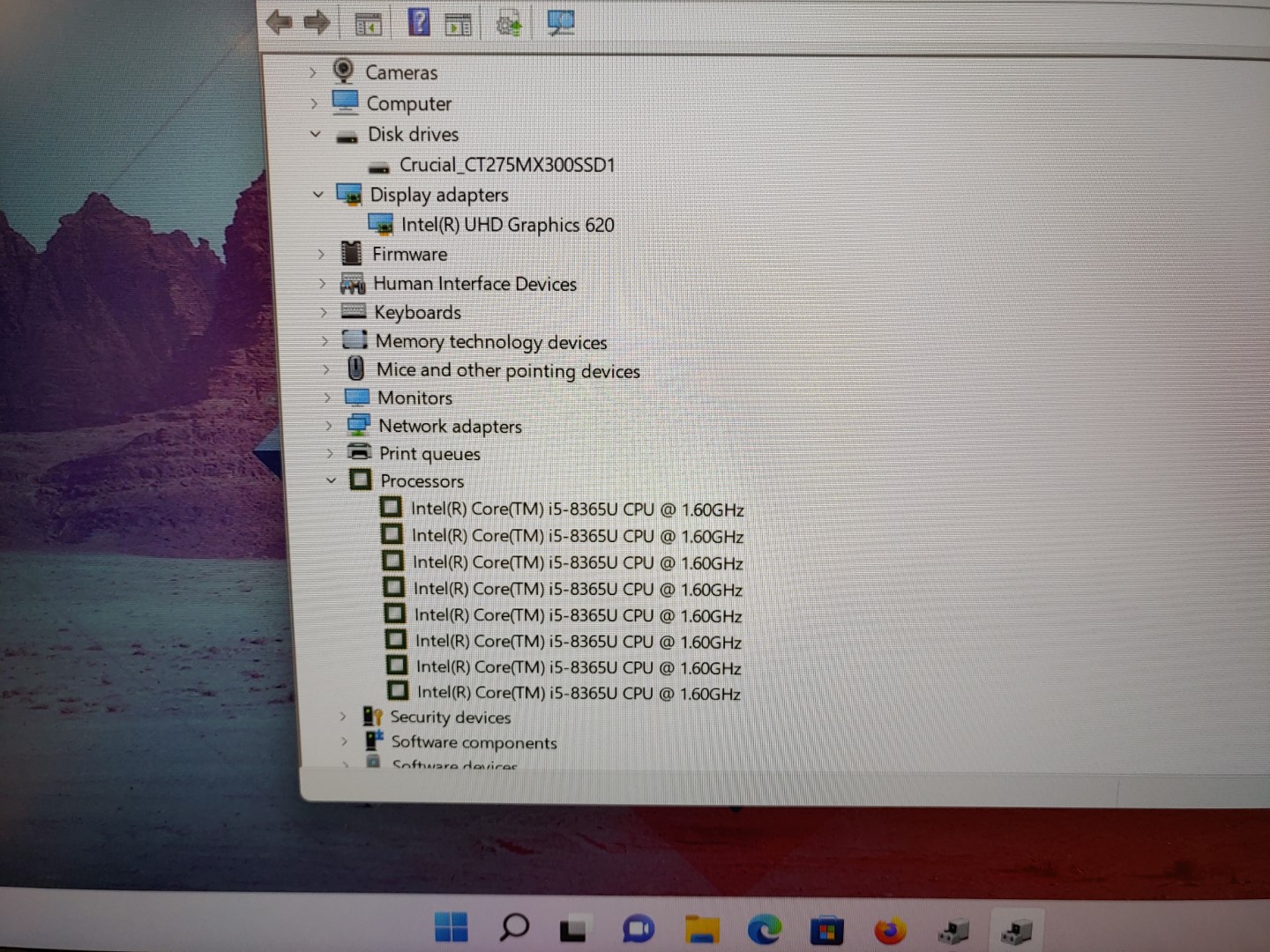Select the Display adapters label

coord(439,194)
